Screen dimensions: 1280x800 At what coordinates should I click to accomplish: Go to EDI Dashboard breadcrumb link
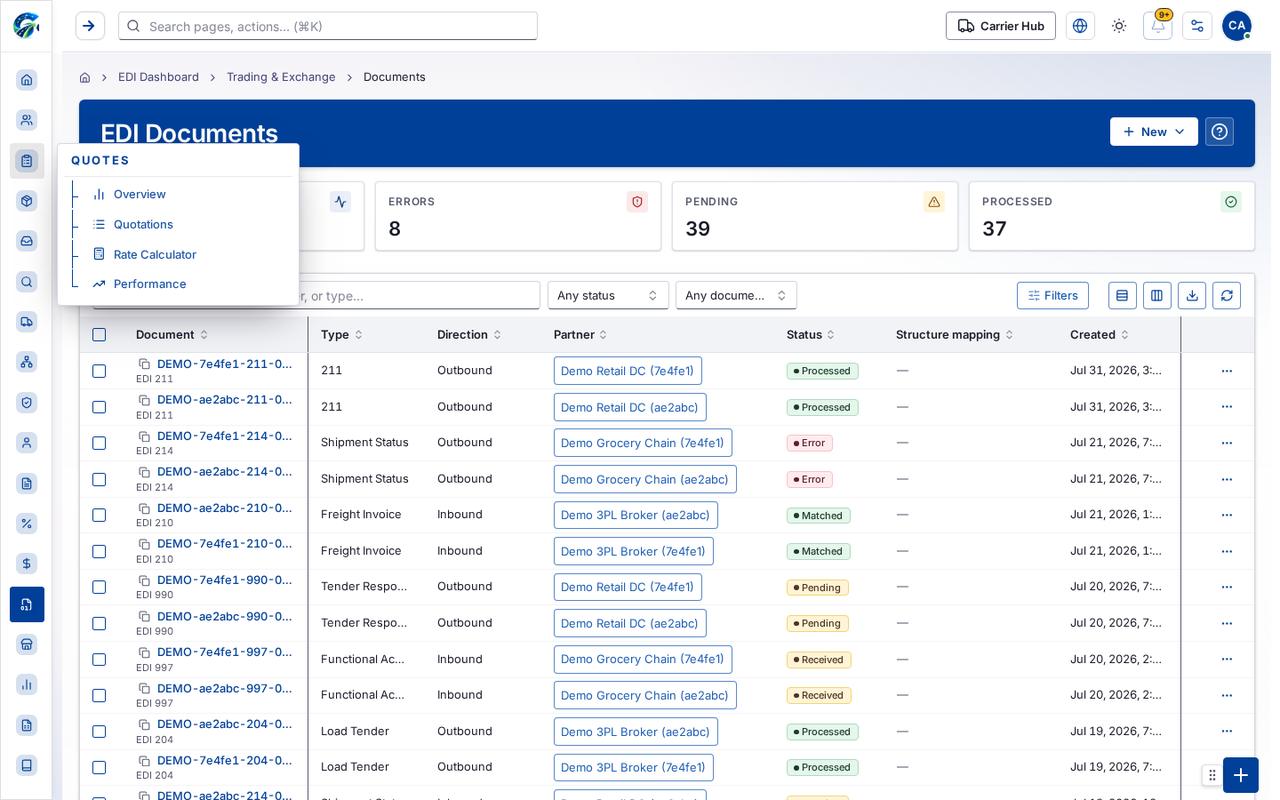point(158,77)
